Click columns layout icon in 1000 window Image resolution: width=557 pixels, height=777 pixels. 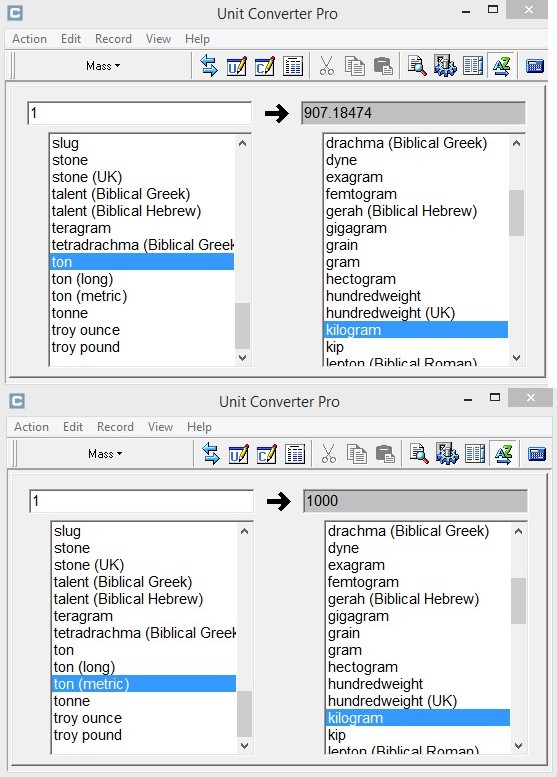(x=475, y=454)
